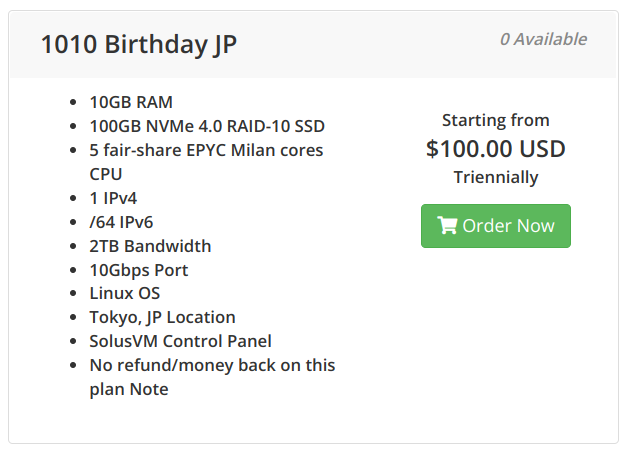Click the /64 IPv6 entry
Image resolution: width=628 pixels, height=450 pixels.
click(121, 222)
